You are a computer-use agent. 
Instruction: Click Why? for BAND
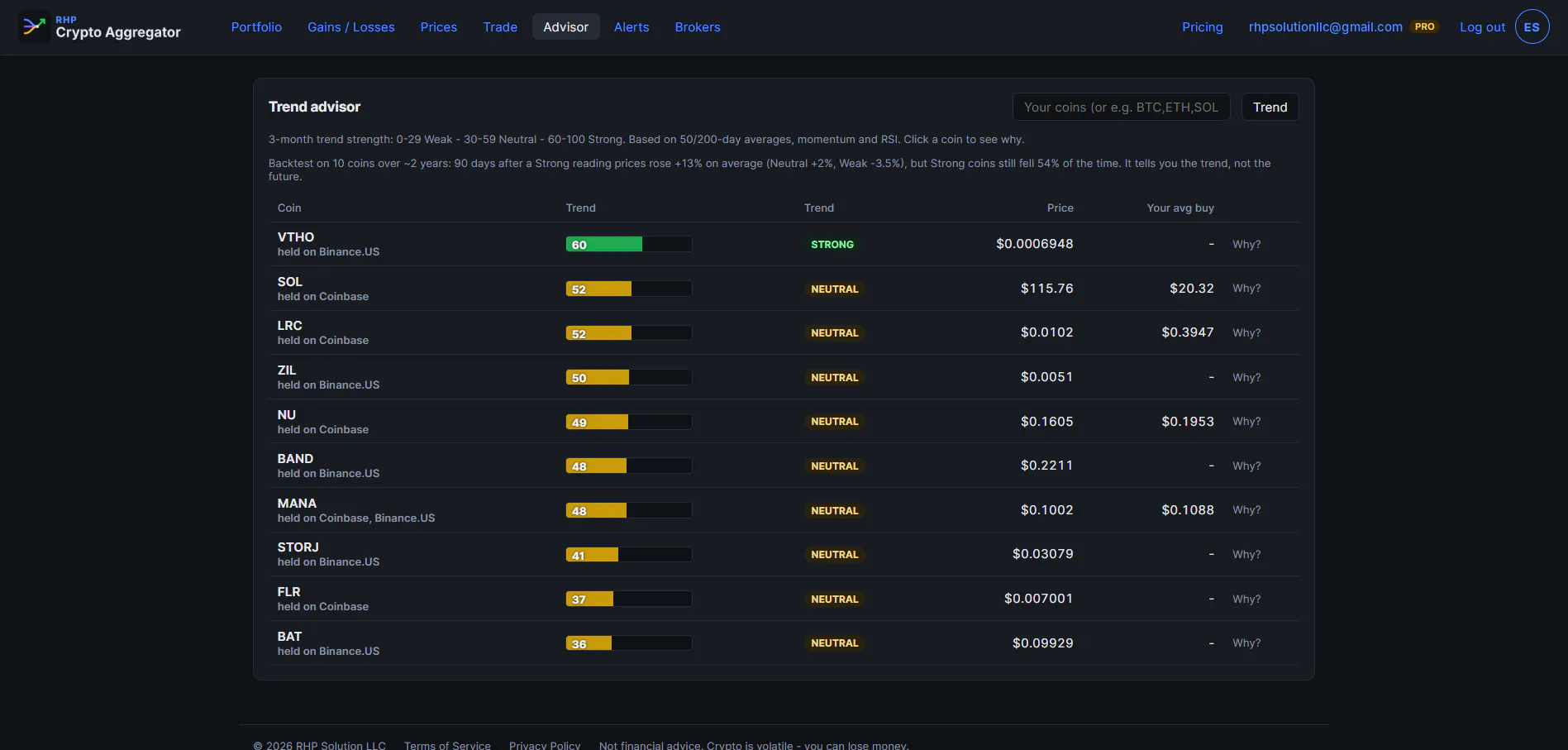pyautogui.click(x=1246, y=466)
